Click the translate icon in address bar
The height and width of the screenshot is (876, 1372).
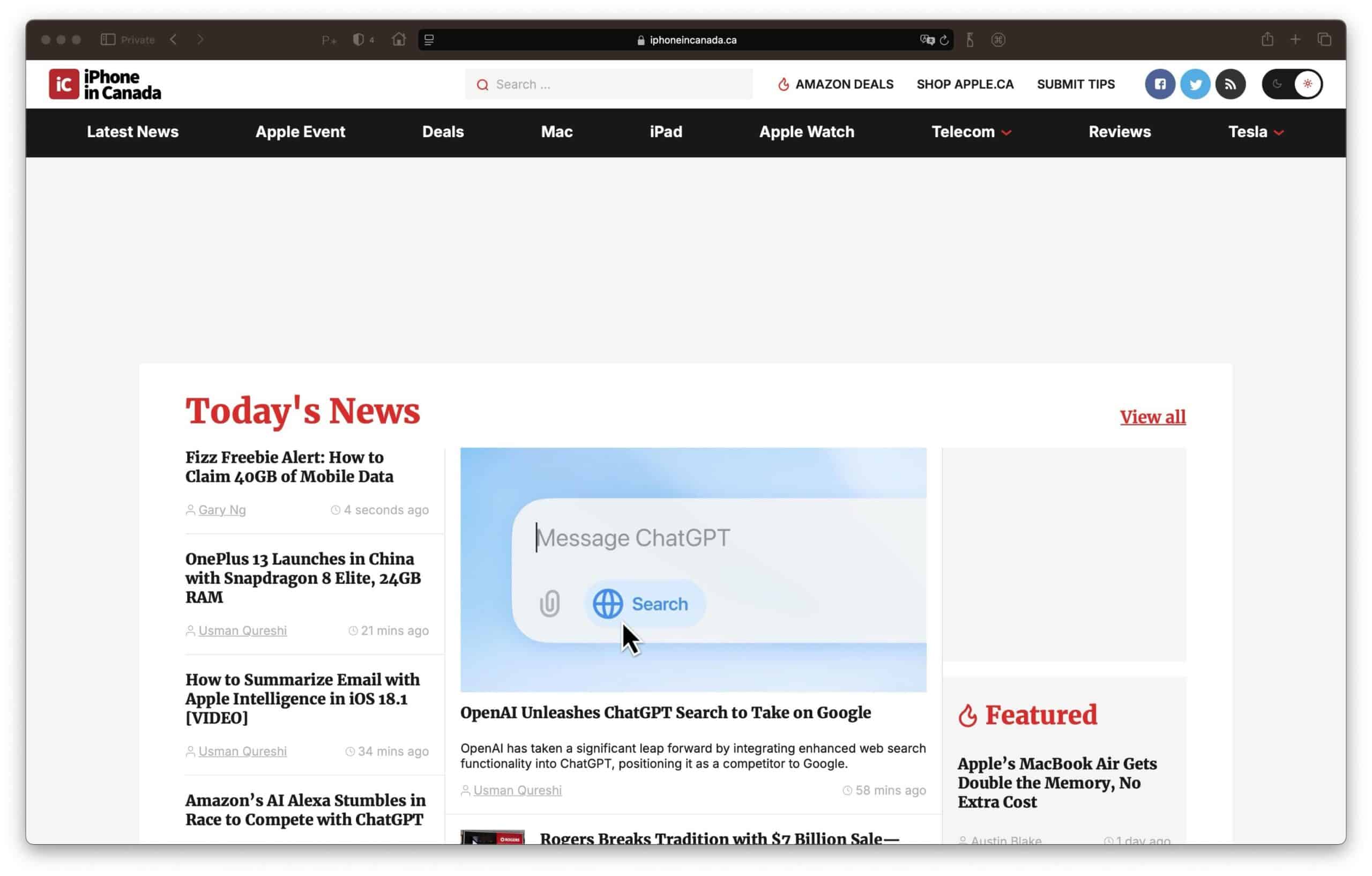(x=927, y=40)
